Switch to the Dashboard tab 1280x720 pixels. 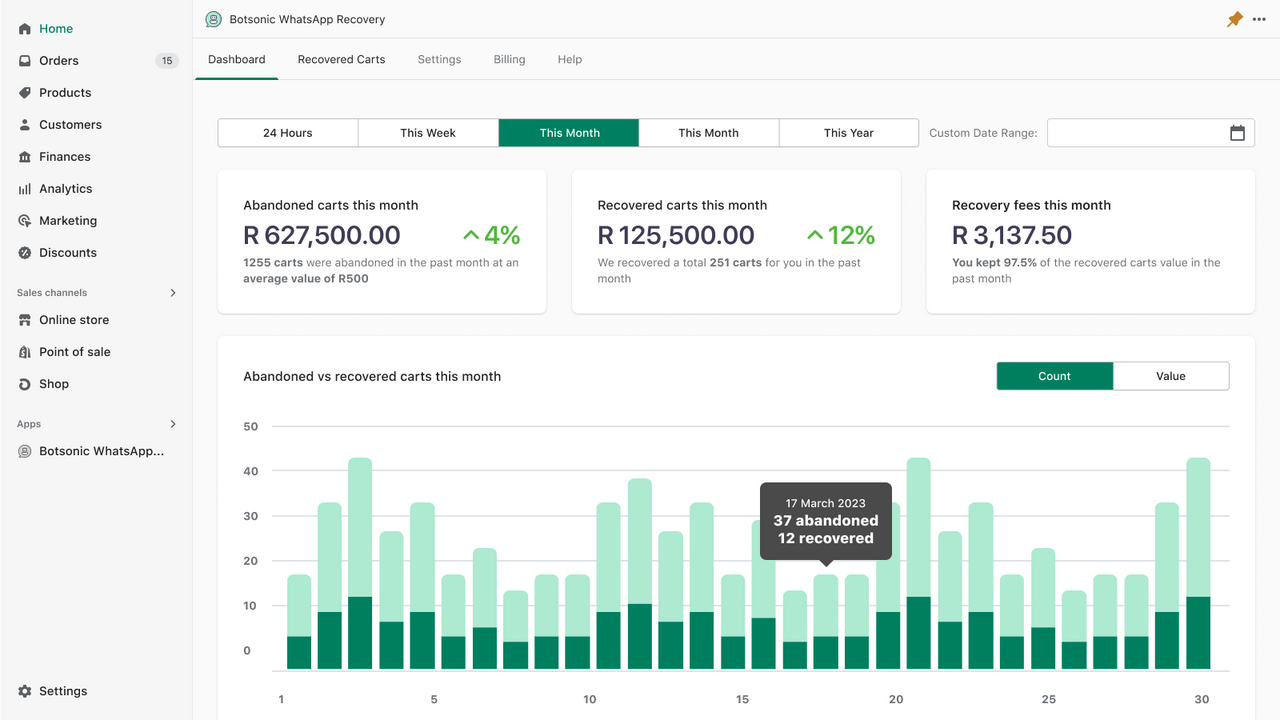[x=237, y=60]
